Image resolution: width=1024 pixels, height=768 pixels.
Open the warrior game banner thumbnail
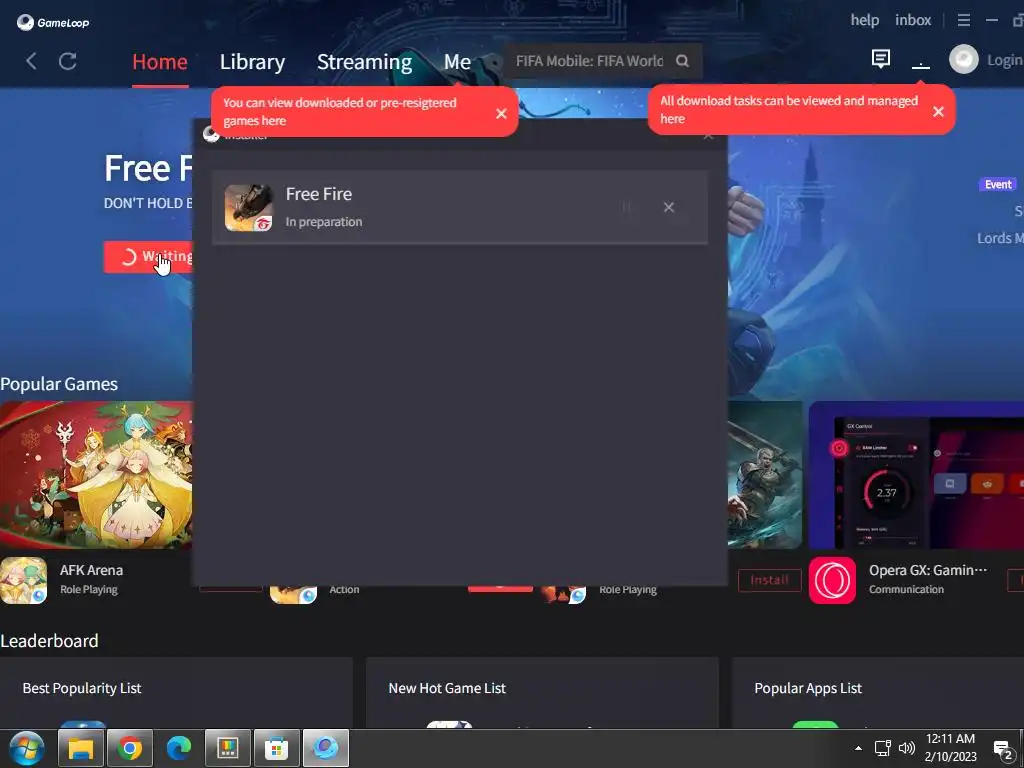click(765, 475)
